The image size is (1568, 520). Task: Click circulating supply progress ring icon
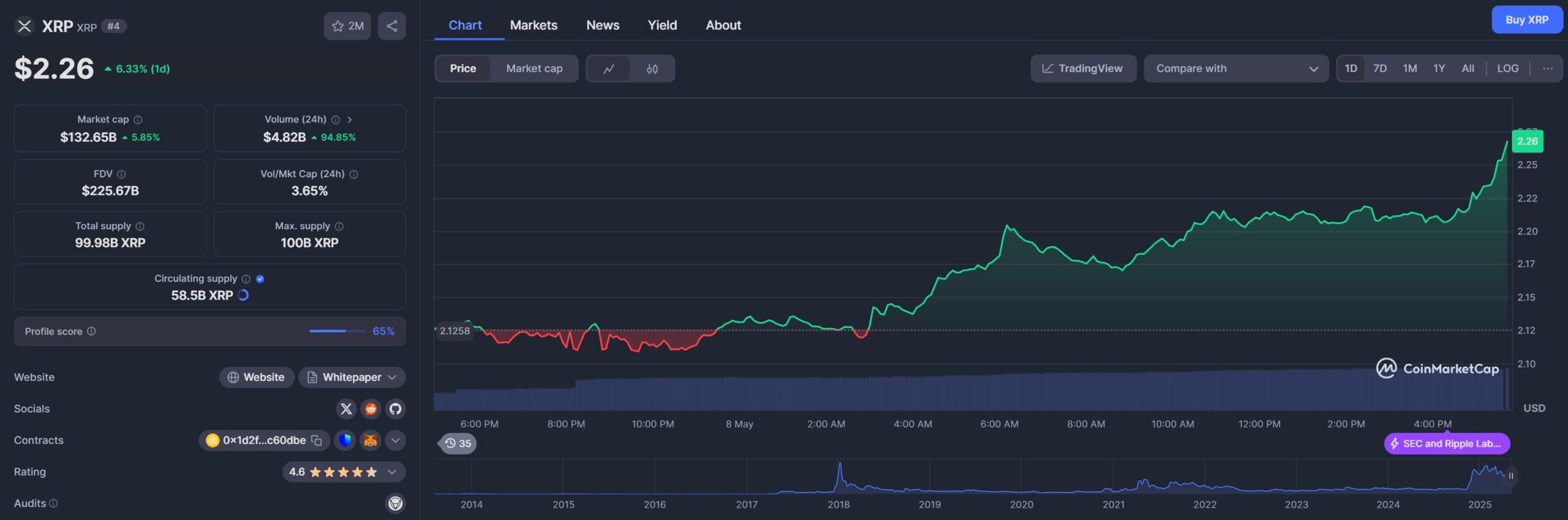[243, 295]
